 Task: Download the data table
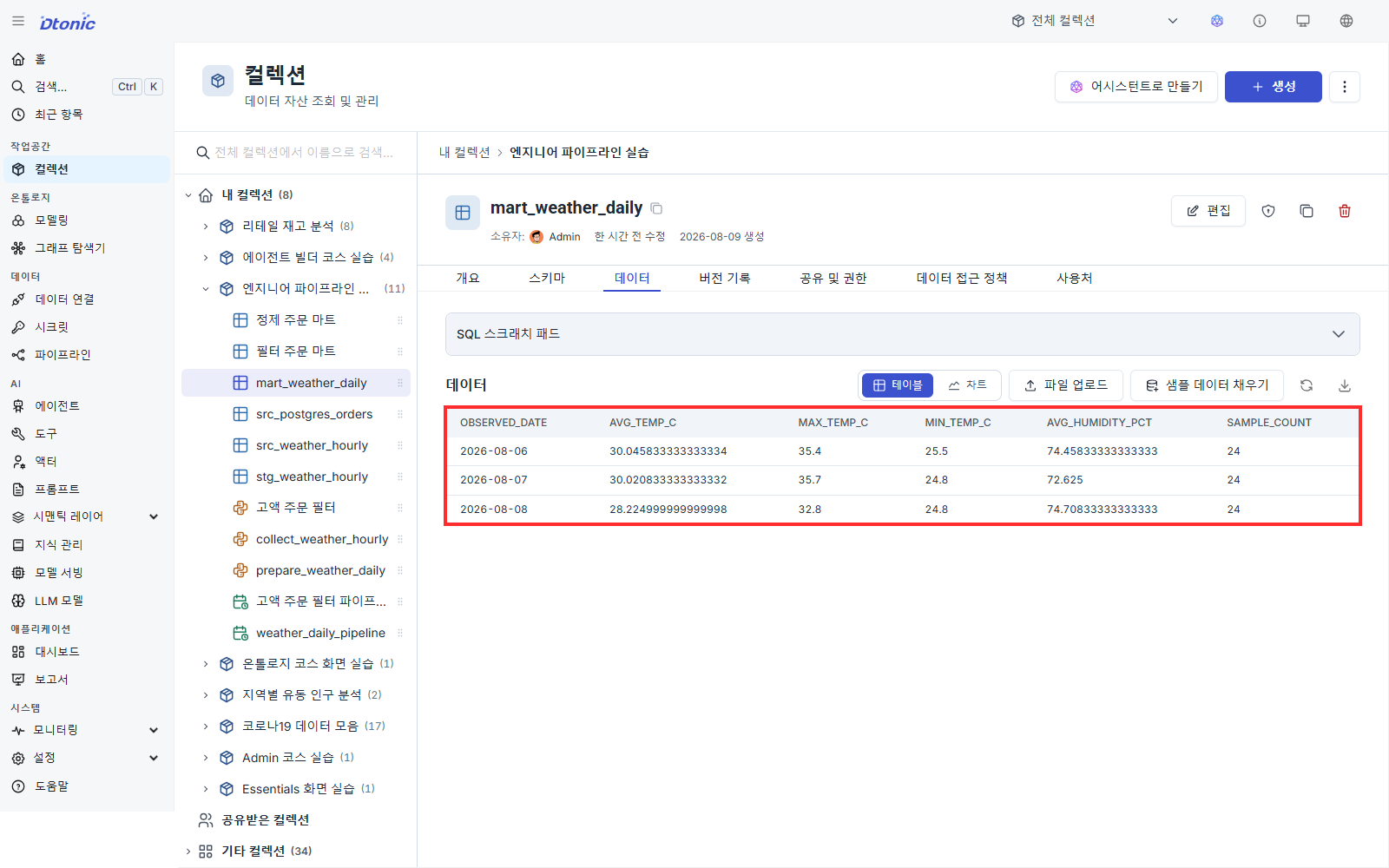[1345, 385]
